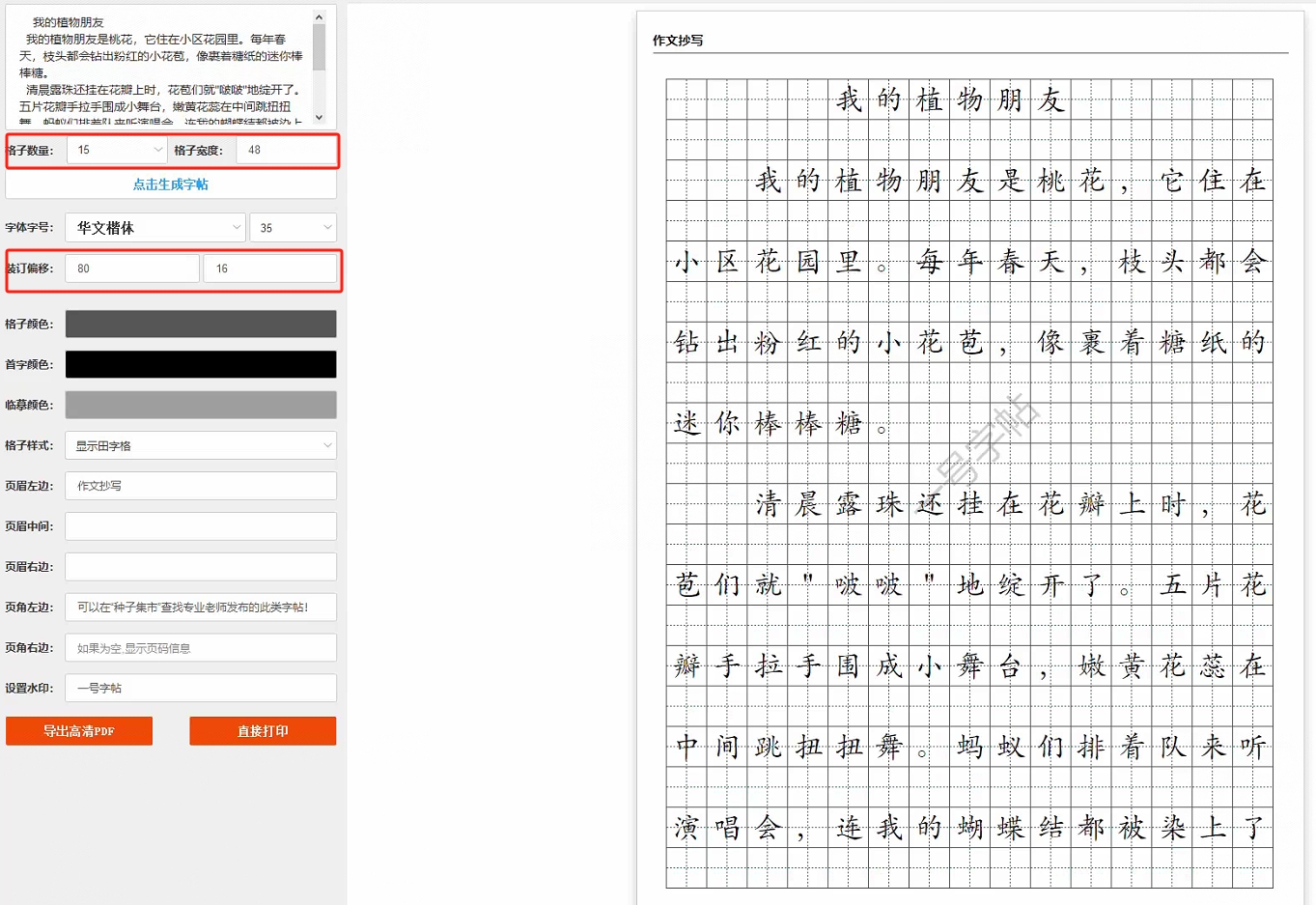1316x905 pixels.
Task: Open the 格子样式 dropdown showing 显示田字格
Action: pyautogui.click(x=201, y=445)
